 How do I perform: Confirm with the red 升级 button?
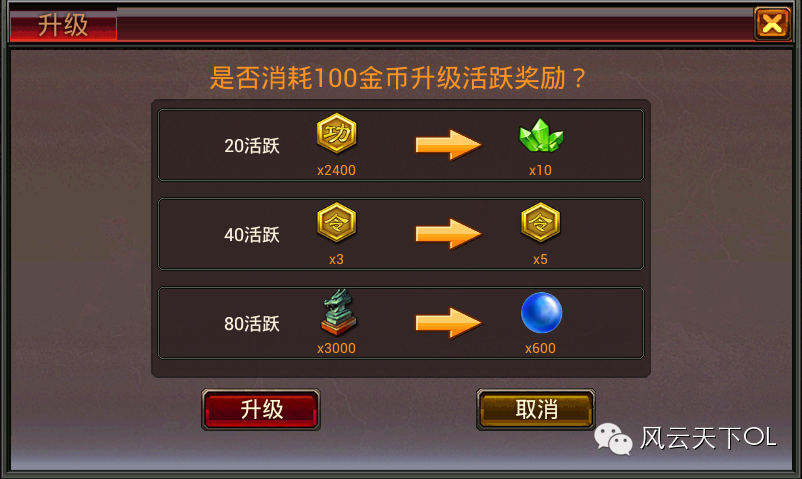261,409
